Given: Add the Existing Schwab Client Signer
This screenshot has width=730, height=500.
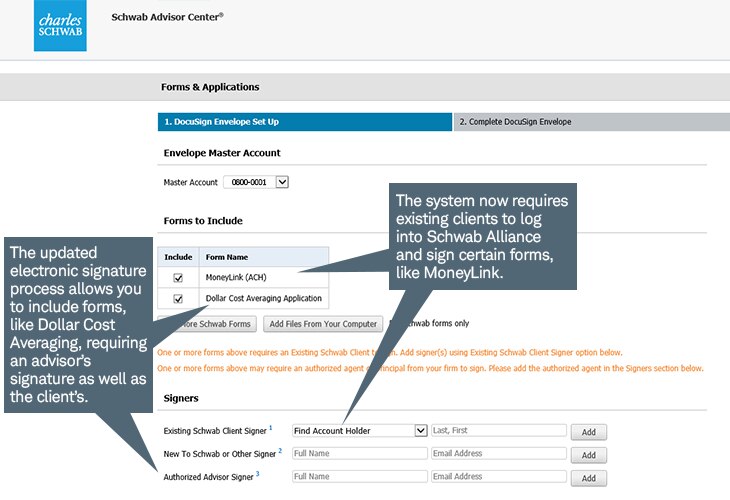Looking at the screenshot, I should click(x=588, y=432).
